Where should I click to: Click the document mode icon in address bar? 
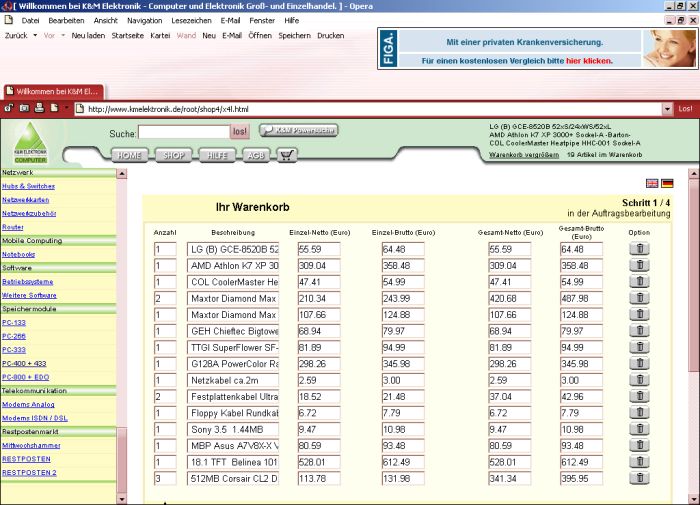coord(54,108)
